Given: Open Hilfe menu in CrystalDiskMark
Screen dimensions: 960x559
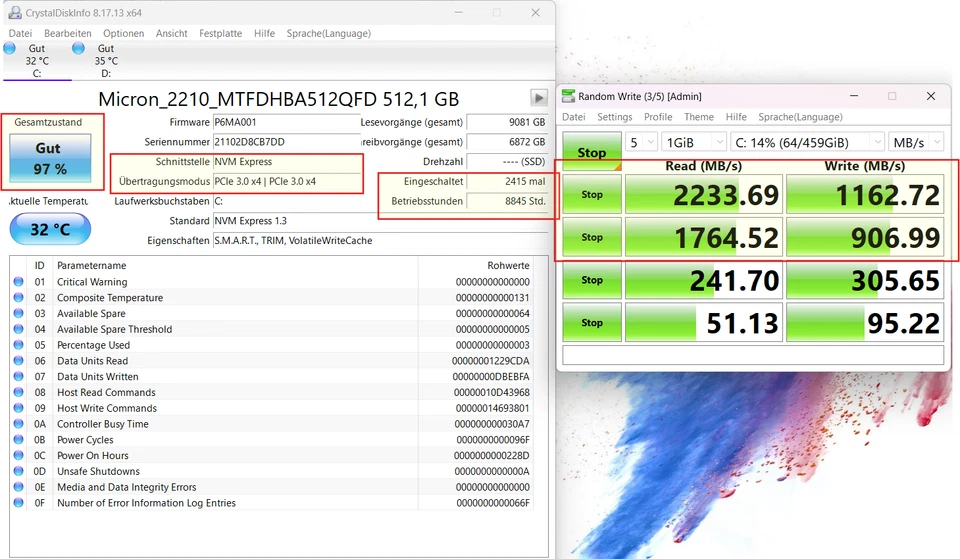Looking at the screenshot, I should click(x=736, y=116).
